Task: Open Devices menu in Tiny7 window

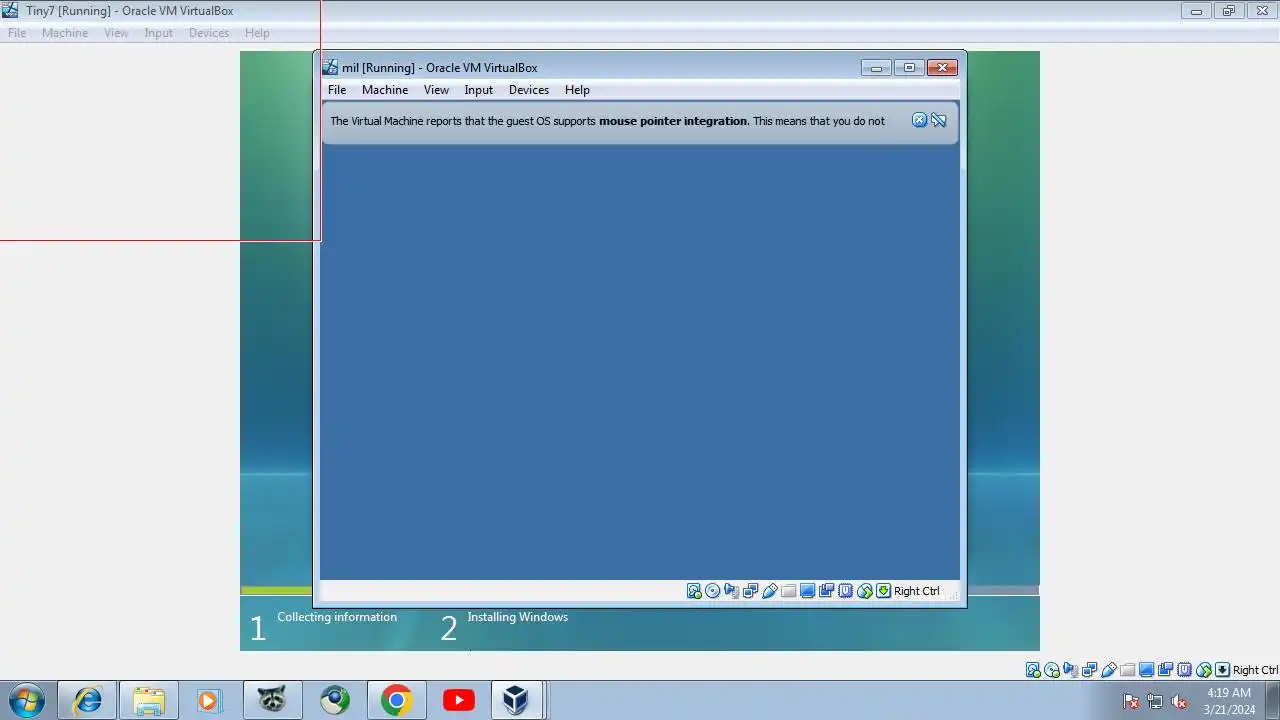Action: pos(209,33)
